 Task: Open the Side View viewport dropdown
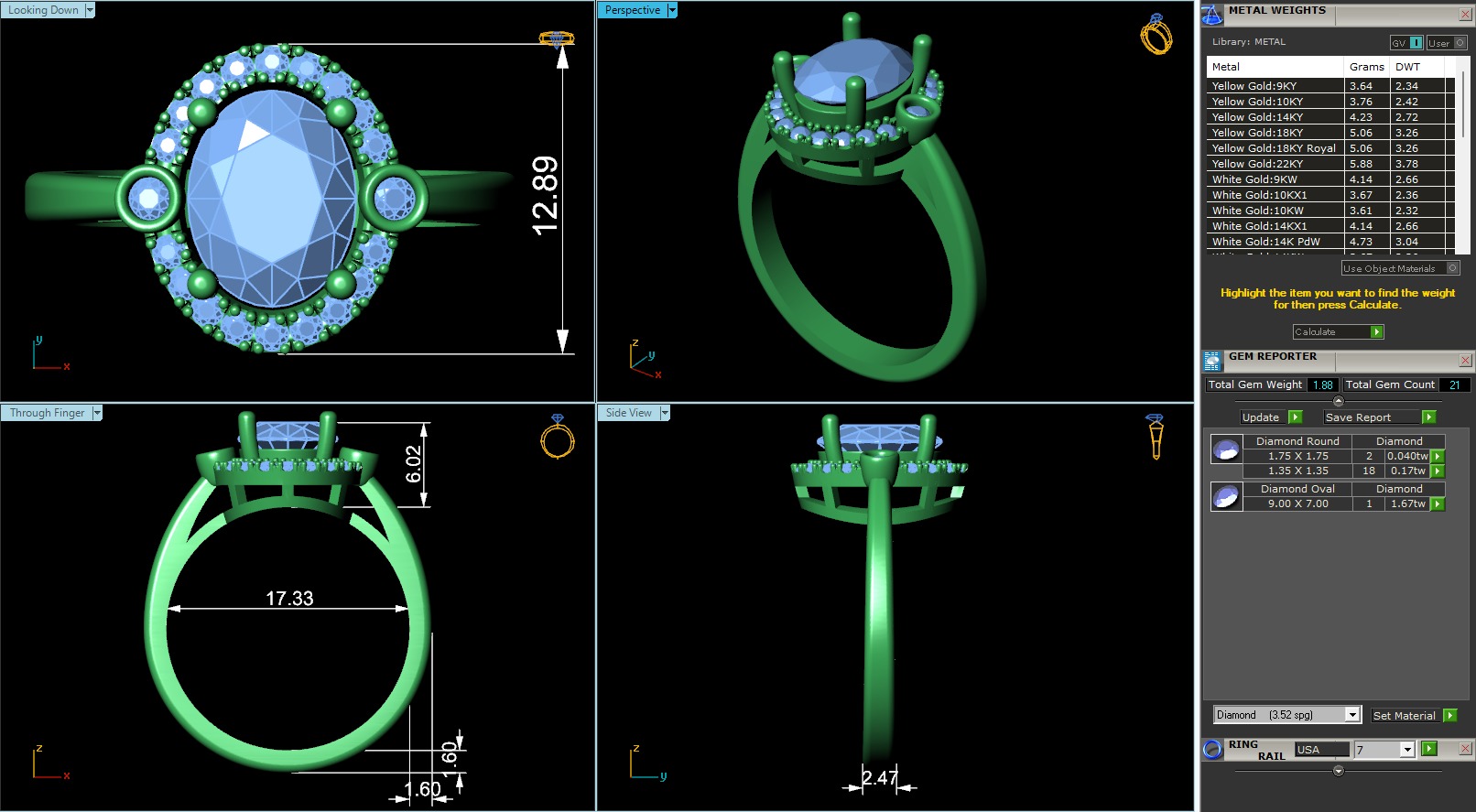point(665,413)
